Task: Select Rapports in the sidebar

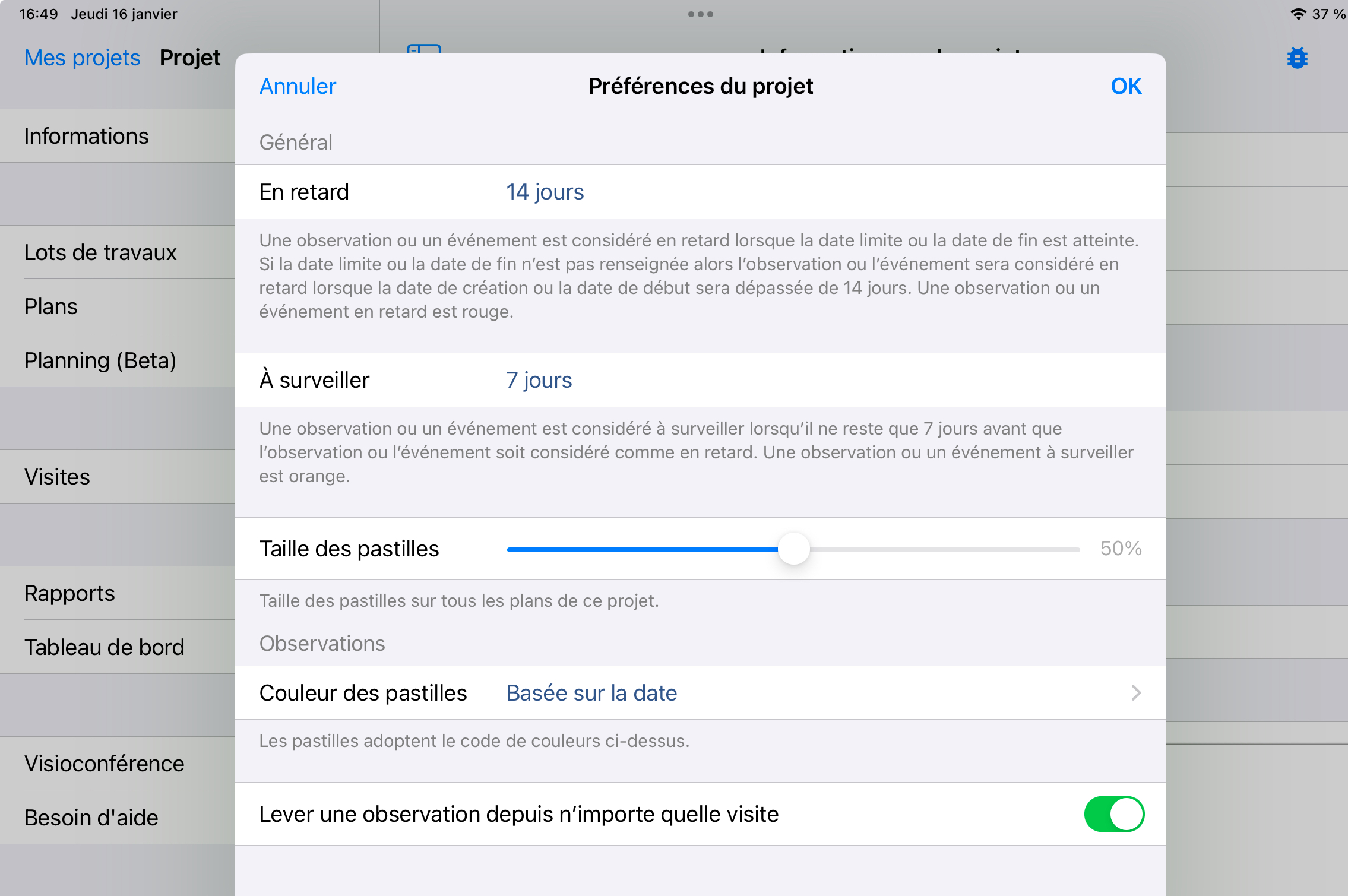Action: 69,593
